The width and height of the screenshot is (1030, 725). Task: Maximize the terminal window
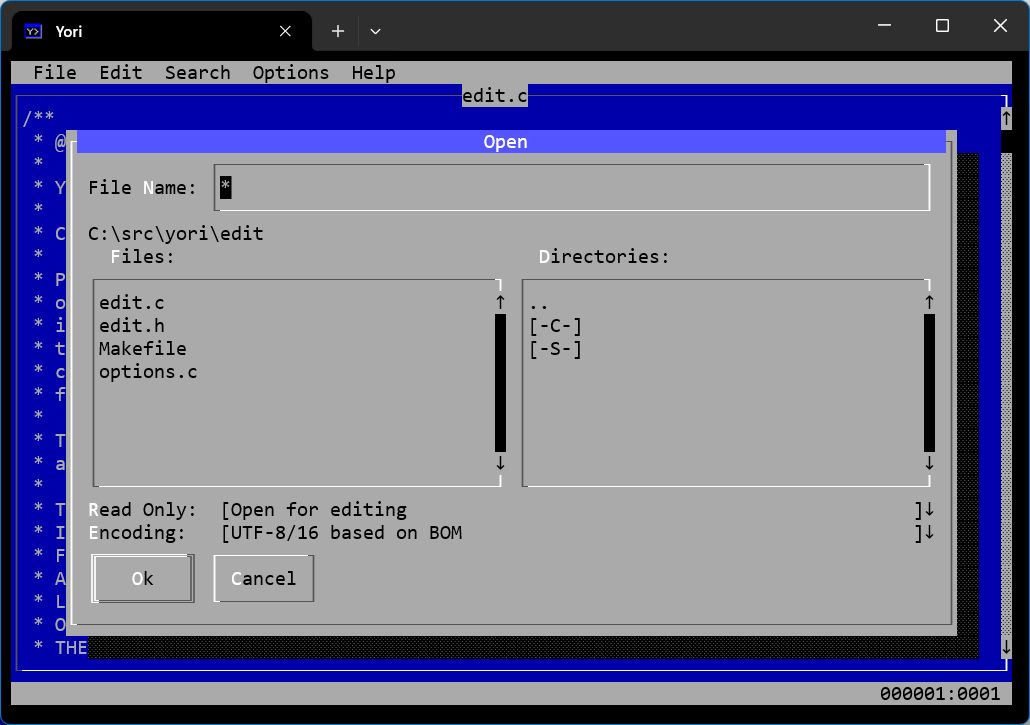coord(943,26)
